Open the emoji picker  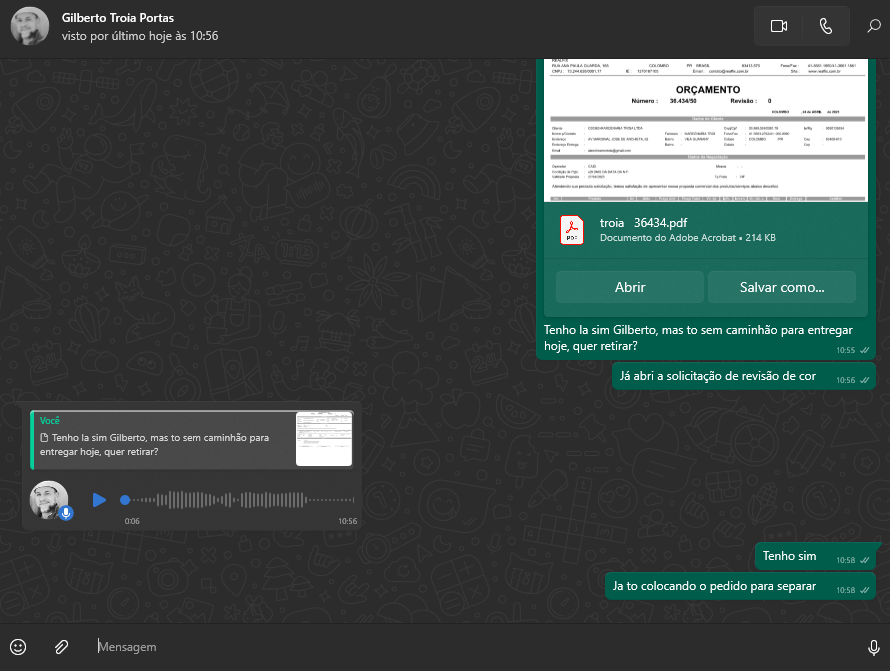pos(18,647)
